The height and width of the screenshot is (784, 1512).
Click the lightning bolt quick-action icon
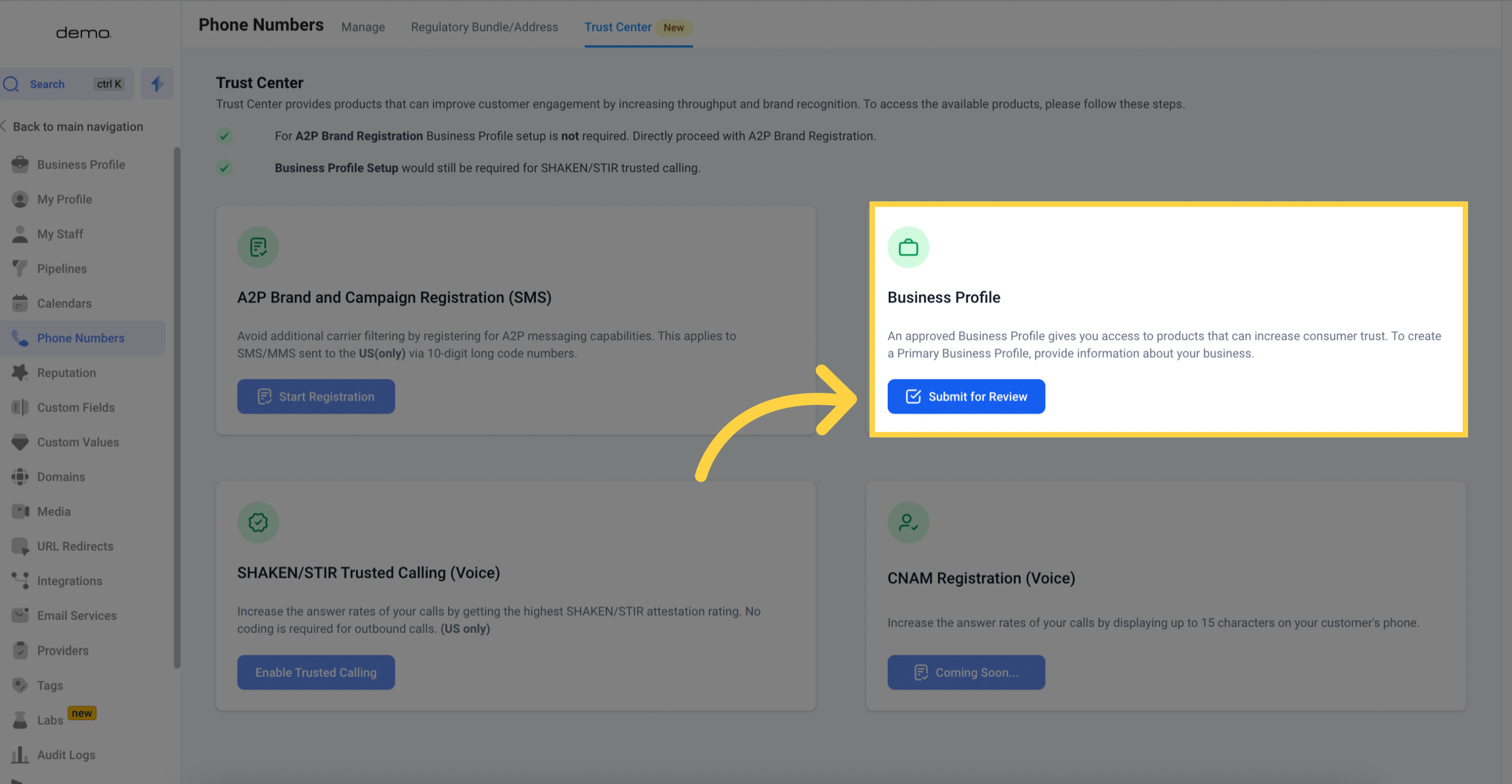point(157,84)
